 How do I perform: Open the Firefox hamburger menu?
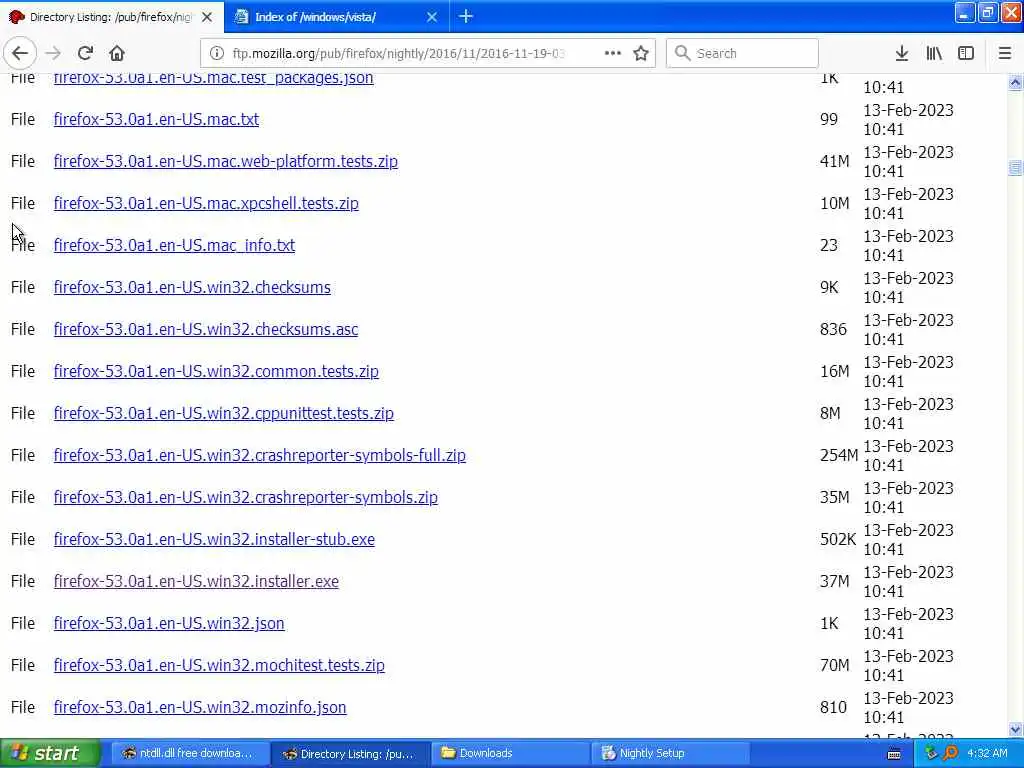pos(1005,53)
